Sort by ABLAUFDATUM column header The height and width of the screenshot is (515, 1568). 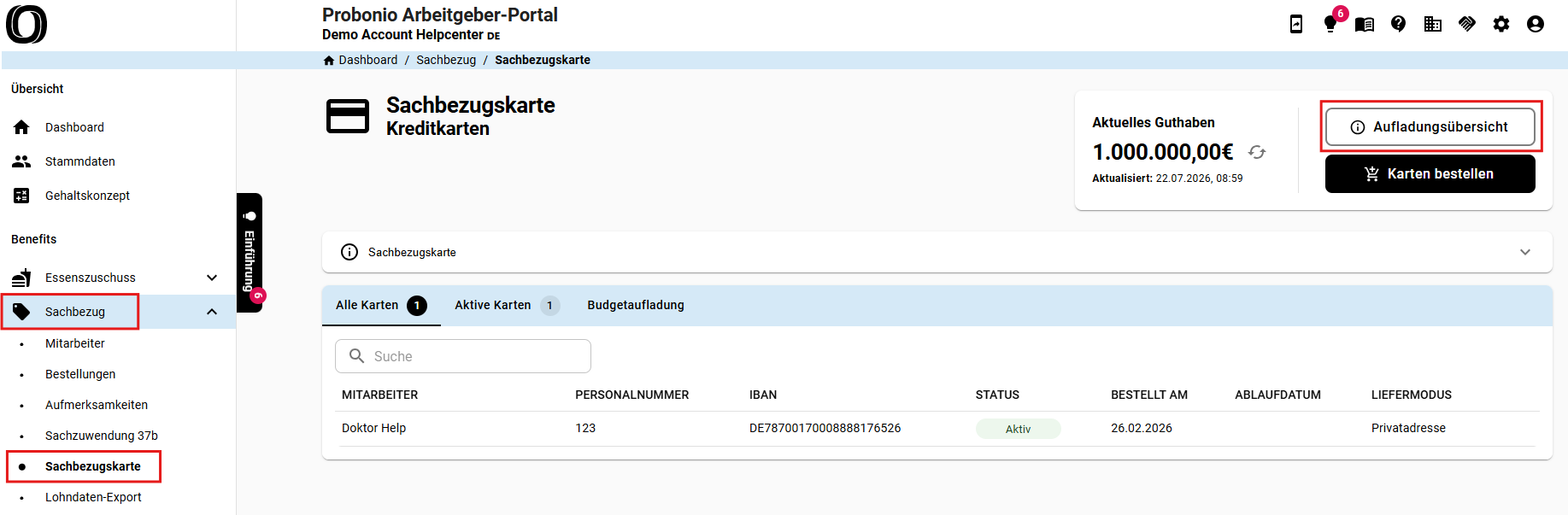pos(1277,395)
